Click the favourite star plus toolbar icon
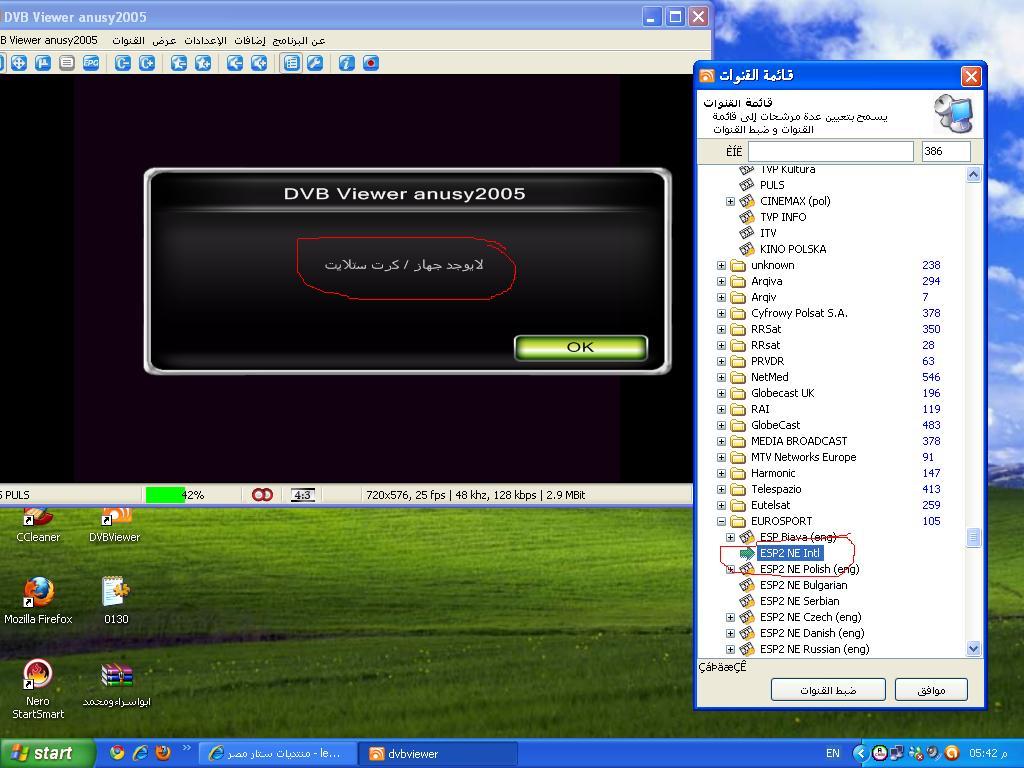Screen dimensions: 1024x768 click(203, 63)
